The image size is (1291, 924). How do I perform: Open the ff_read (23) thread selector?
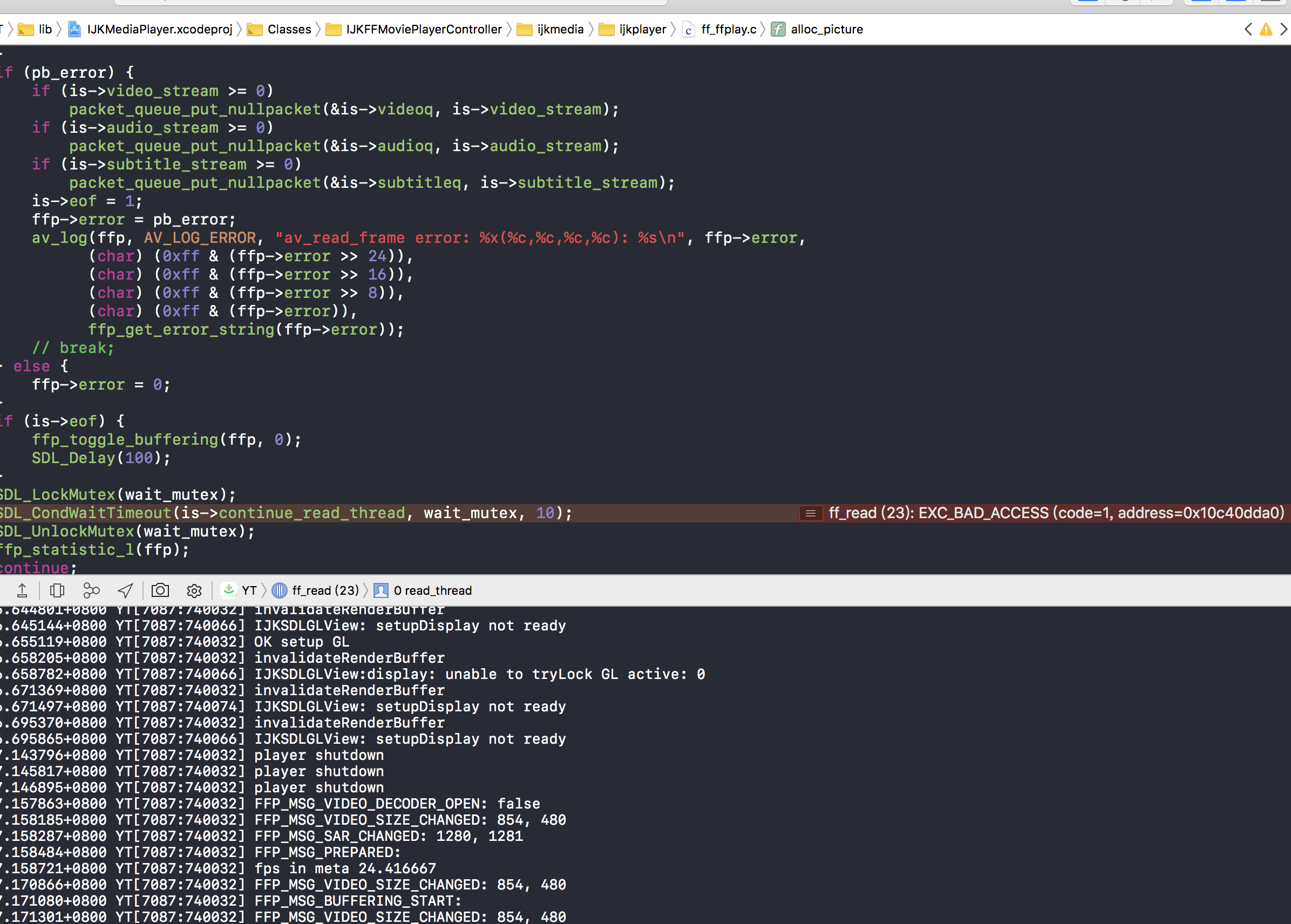coord(316,590)
